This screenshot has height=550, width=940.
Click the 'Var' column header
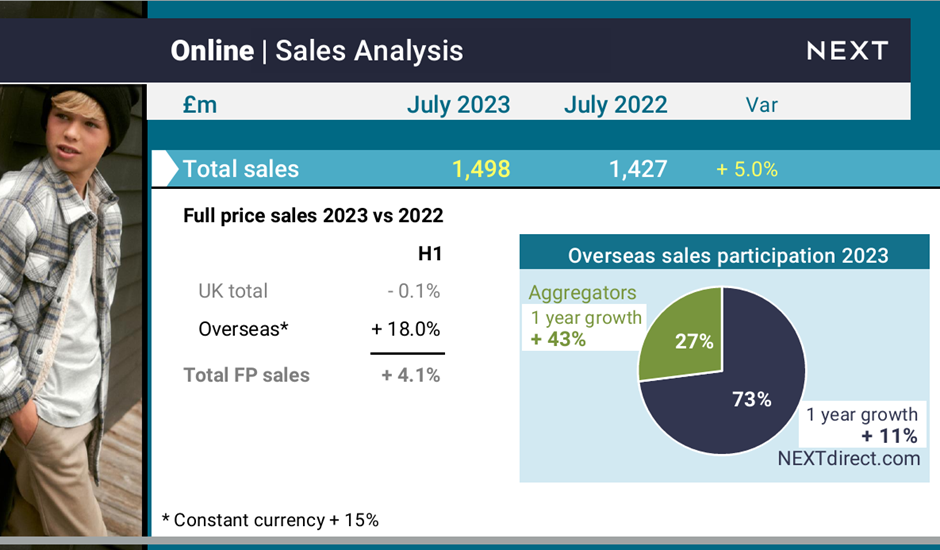762,106
